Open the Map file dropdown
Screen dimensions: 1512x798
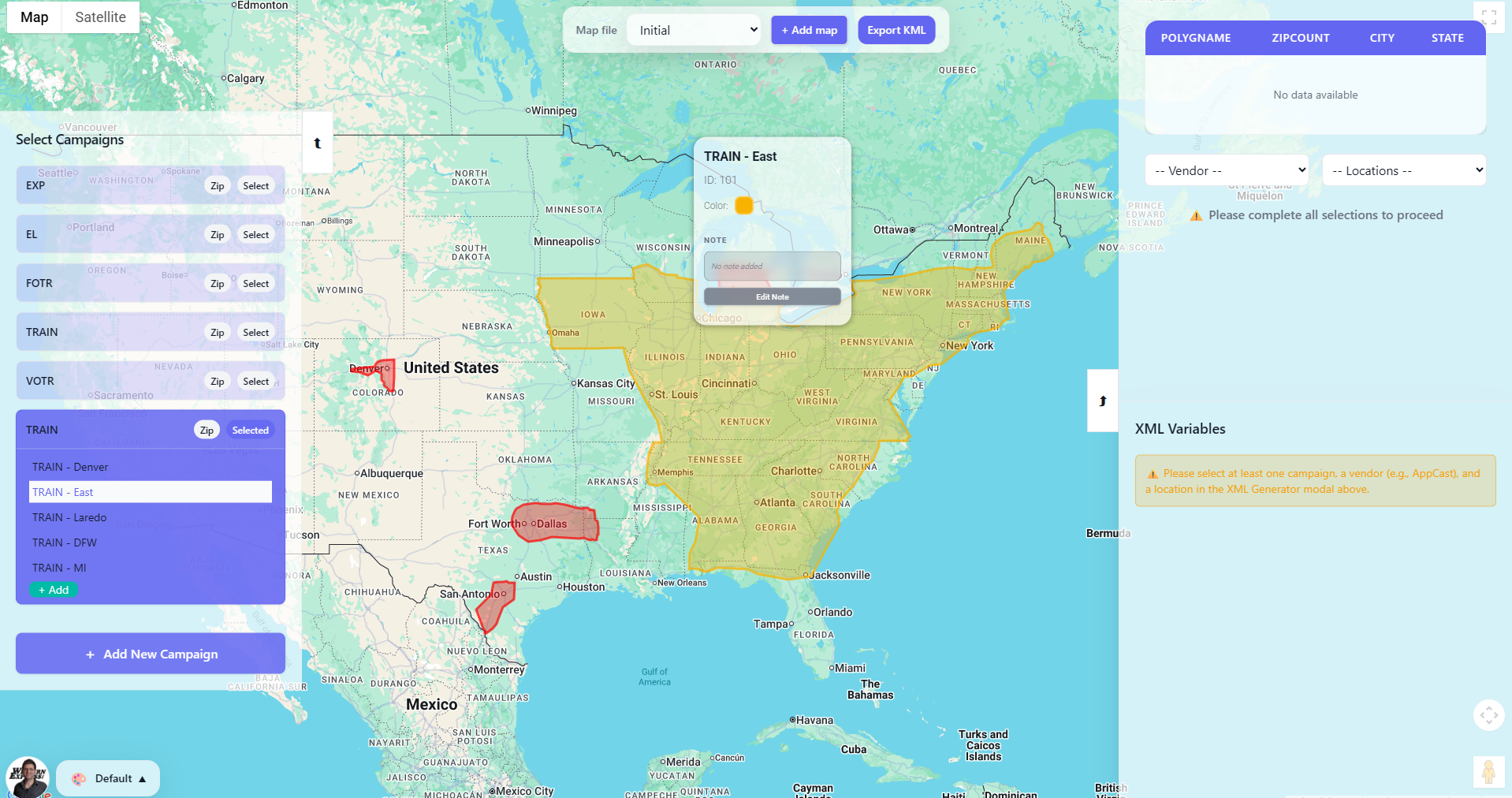pos(695,30)
